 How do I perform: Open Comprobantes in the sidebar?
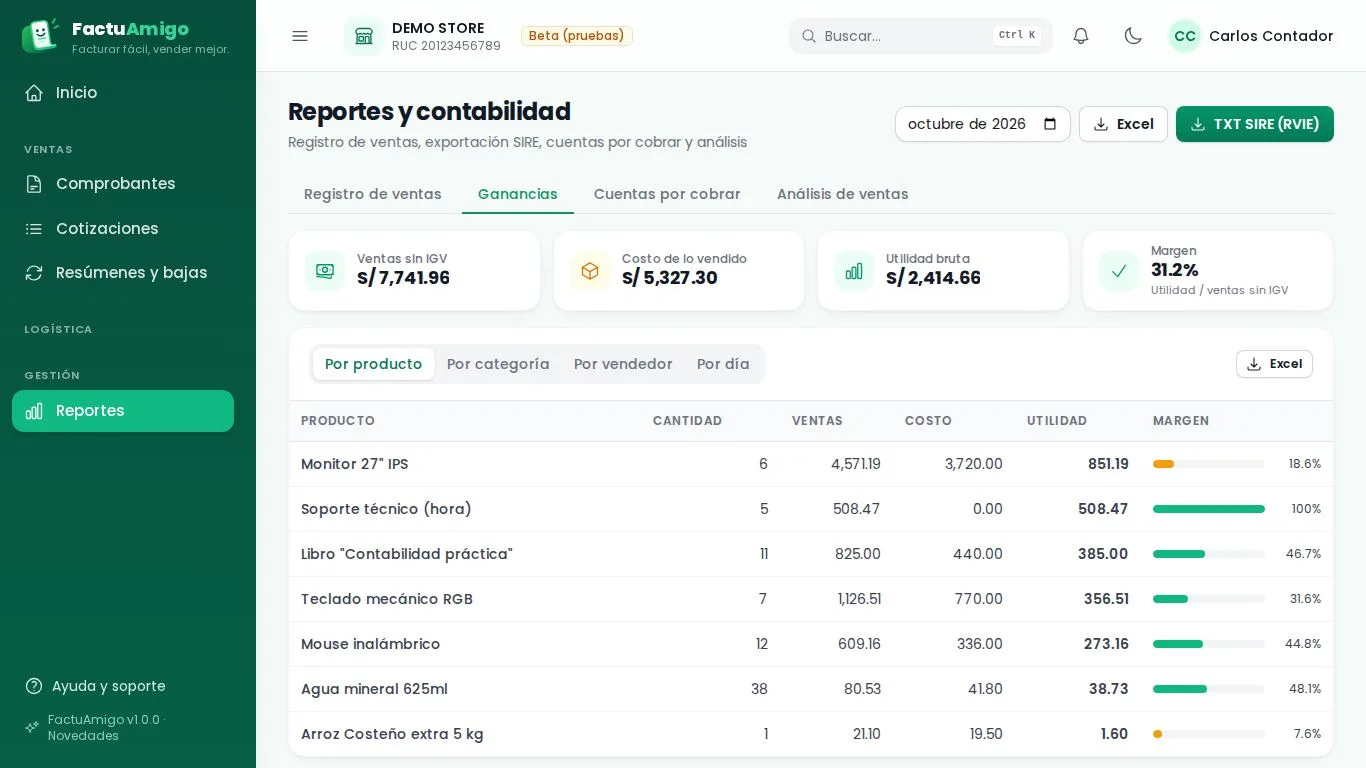pyautogui.click(x=123, y=184)
